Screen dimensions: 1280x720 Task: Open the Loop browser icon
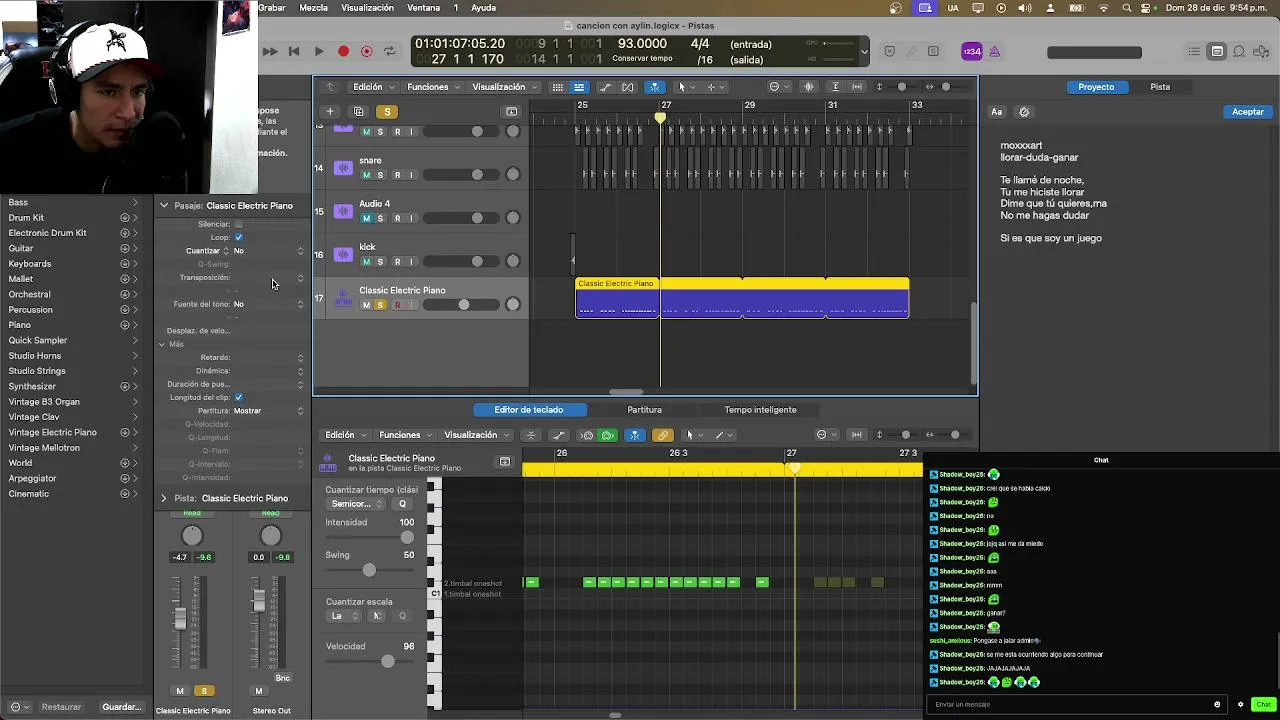[1239, 52]
